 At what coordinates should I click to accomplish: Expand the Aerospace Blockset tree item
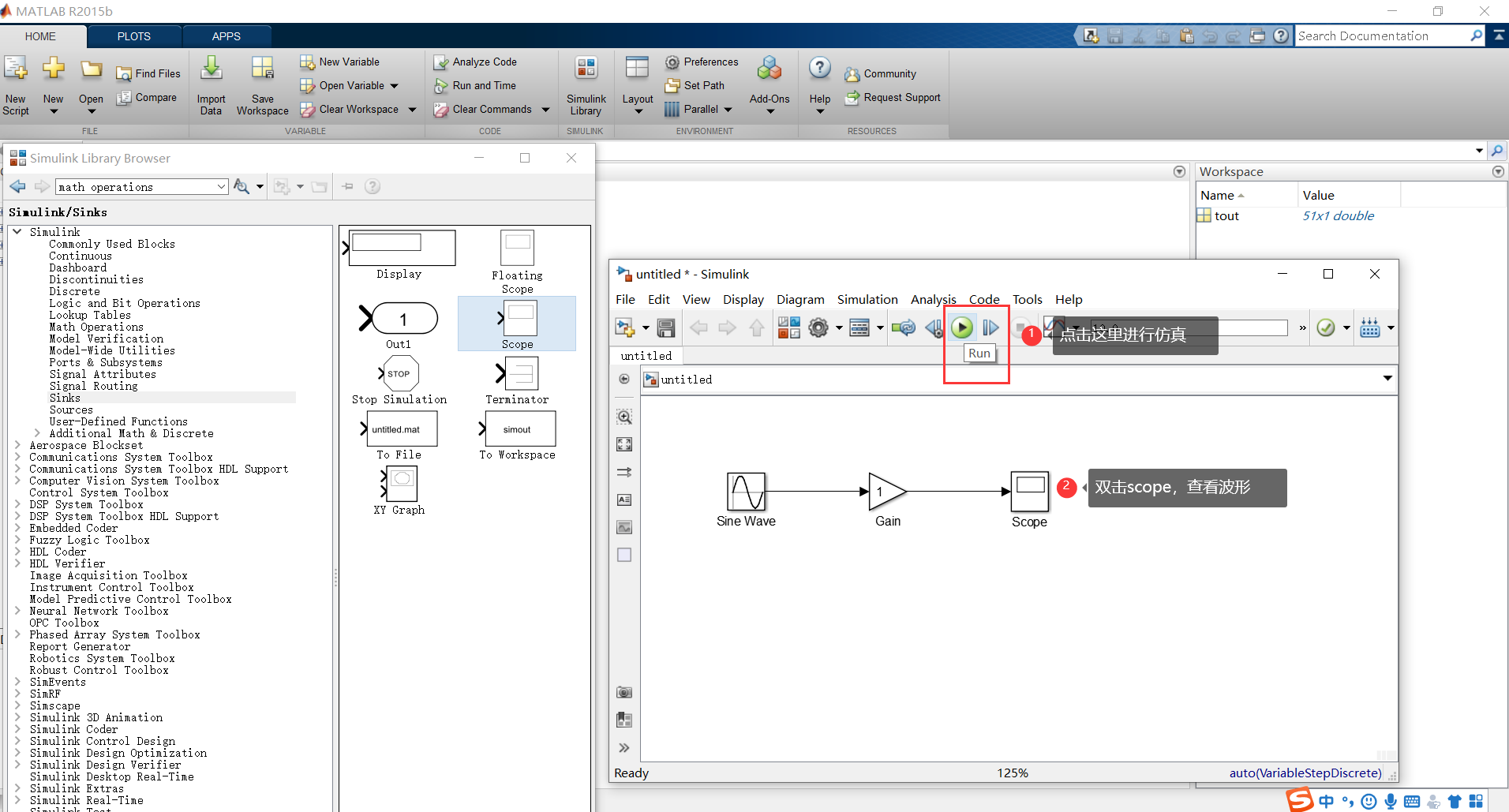click(17, 445)
